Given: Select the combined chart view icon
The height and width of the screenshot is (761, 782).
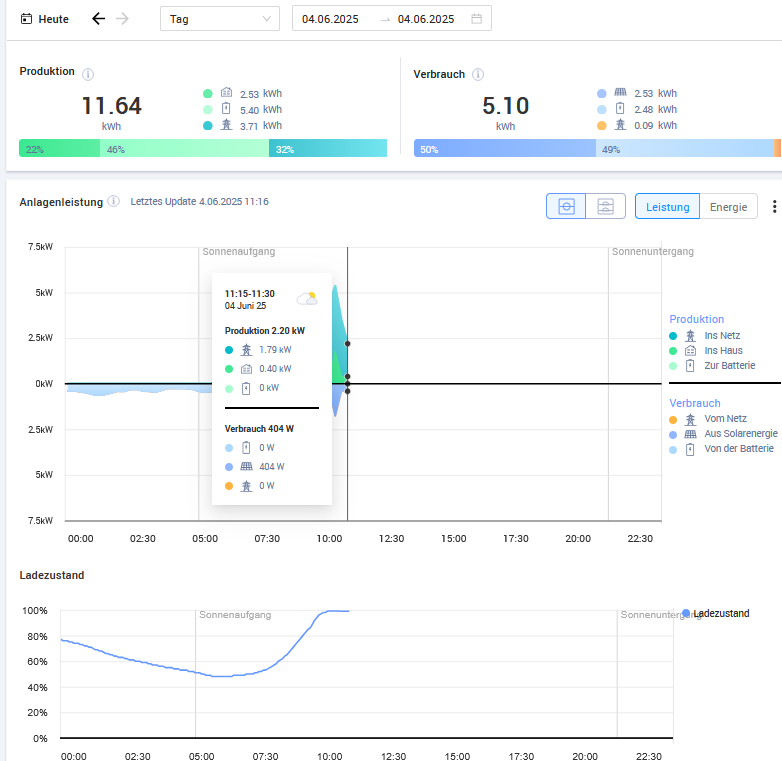Looking at the screenshot, I should click(566, 206).
